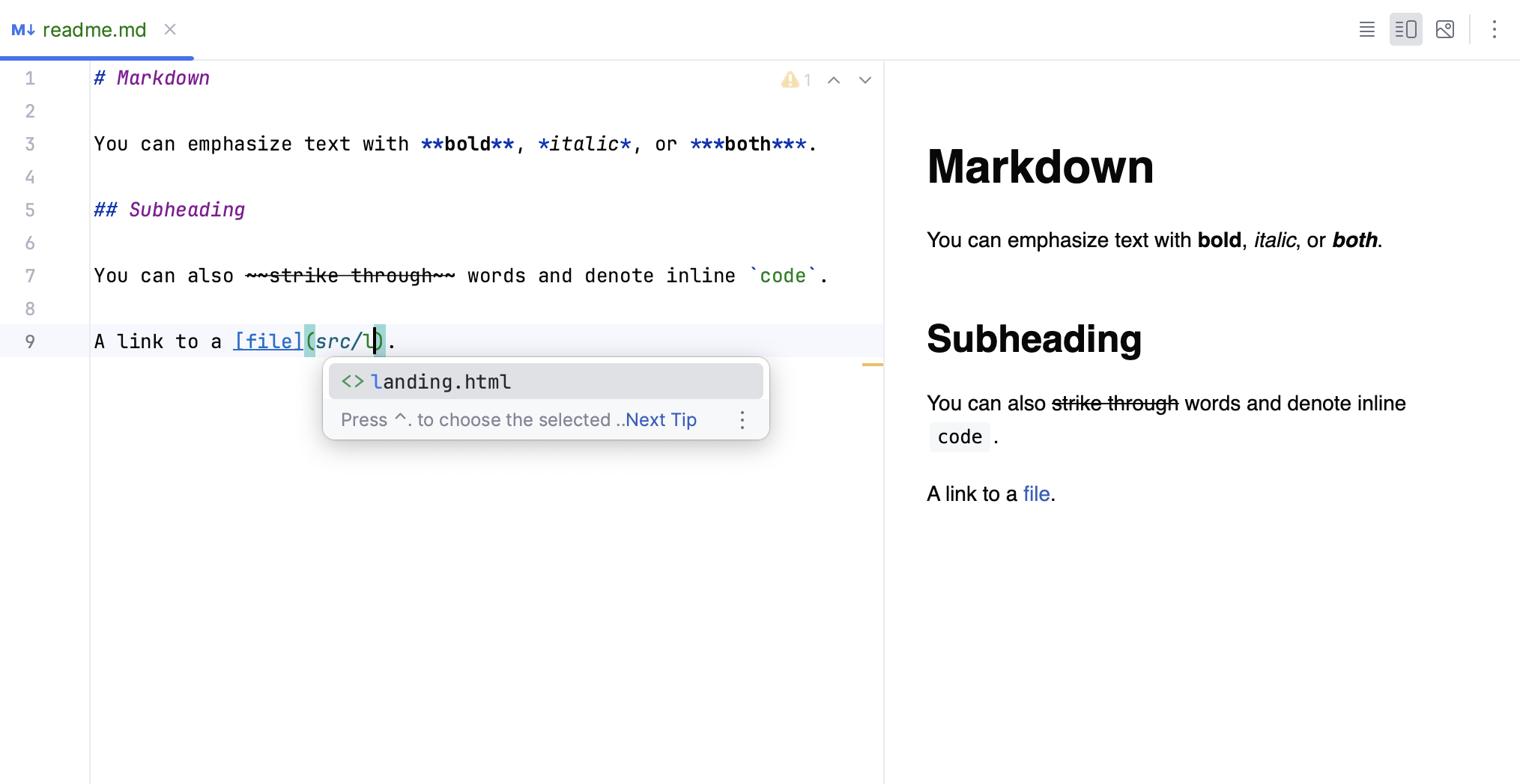Click the orange marker on the error stripe
This screenshot has width=1520, height=784.
pos(871,365)
